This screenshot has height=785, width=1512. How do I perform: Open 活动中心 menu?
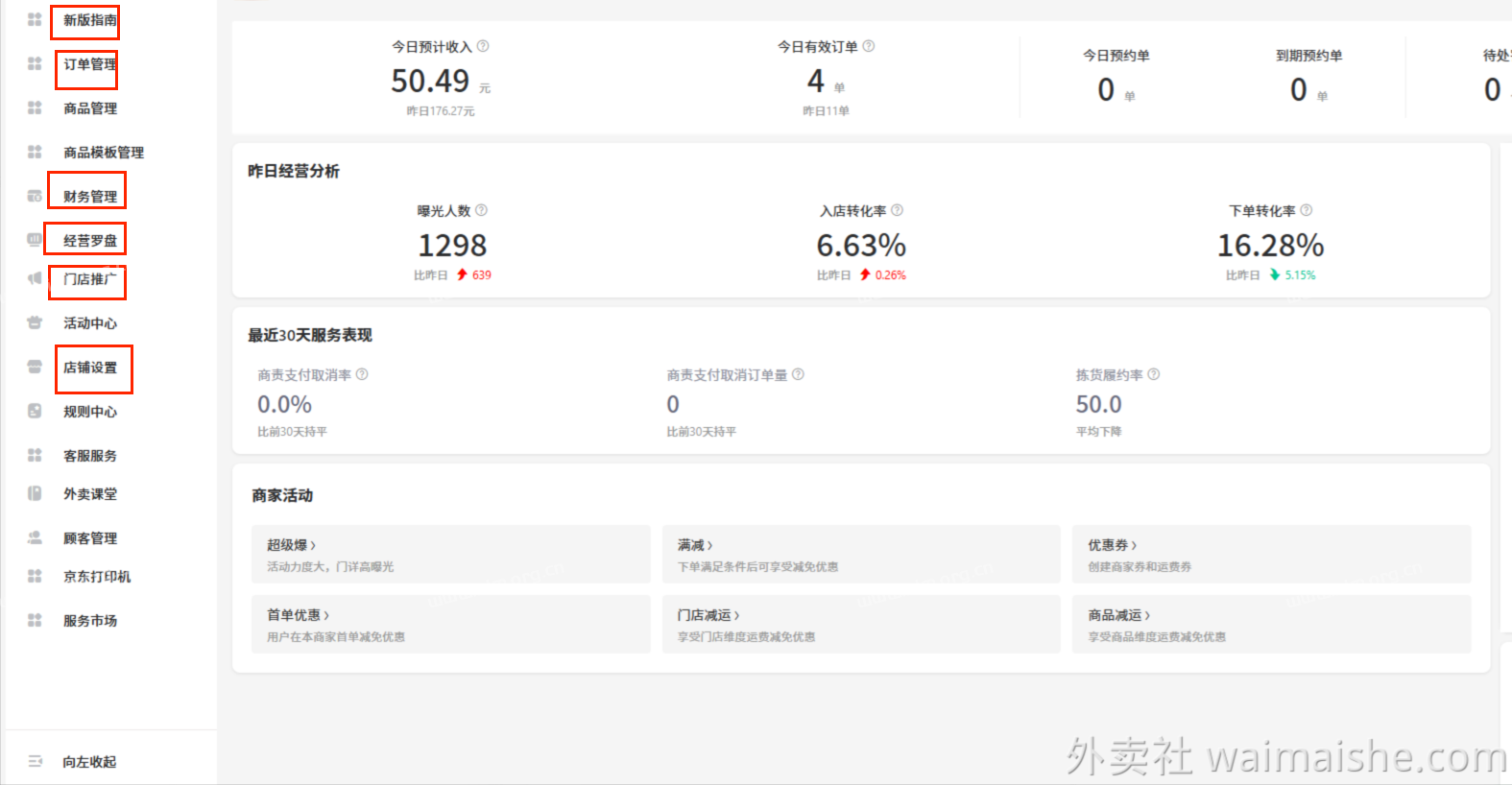pyautogui.click(x=90, y=323)
